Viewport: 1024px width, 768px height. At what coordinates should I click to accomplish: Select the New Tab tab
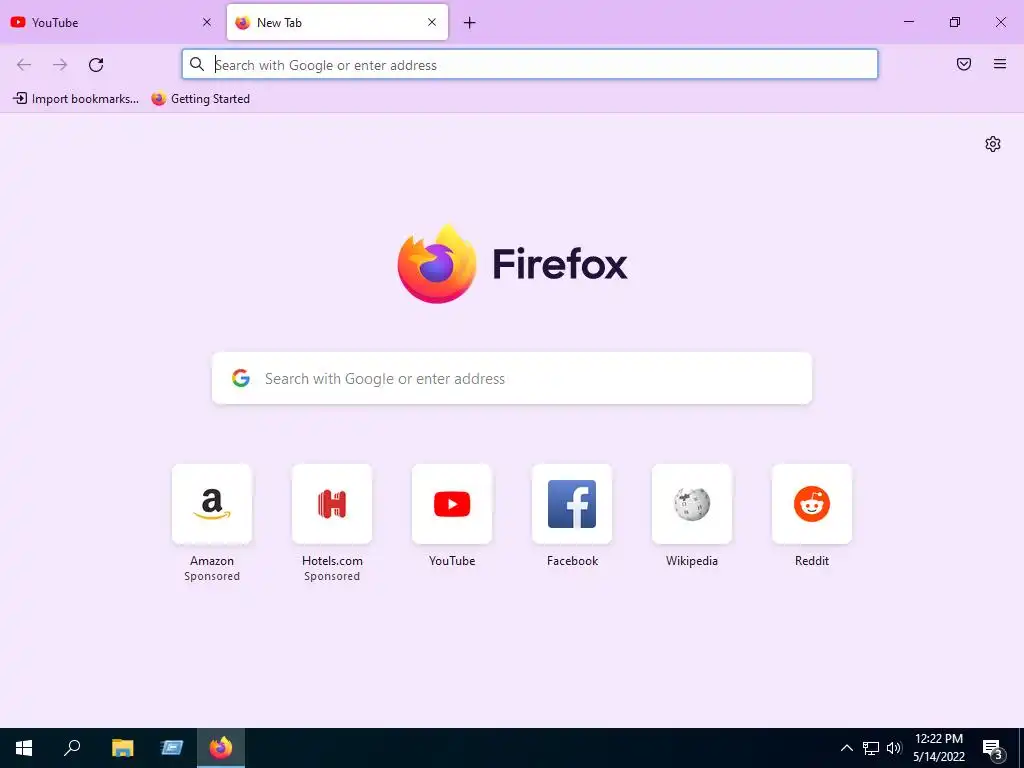tap(337, 22)
